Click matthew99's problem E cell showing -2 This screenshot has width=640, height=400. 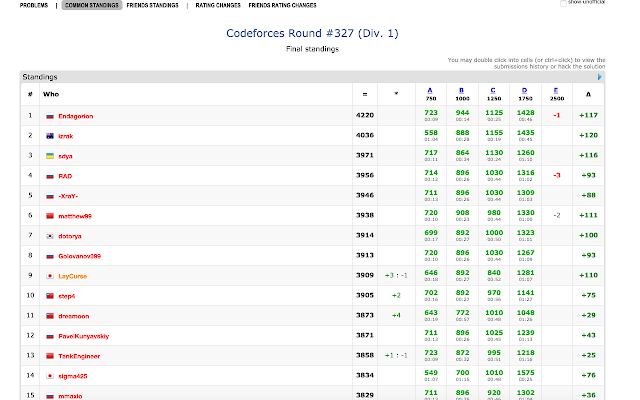tap(557, 216)
